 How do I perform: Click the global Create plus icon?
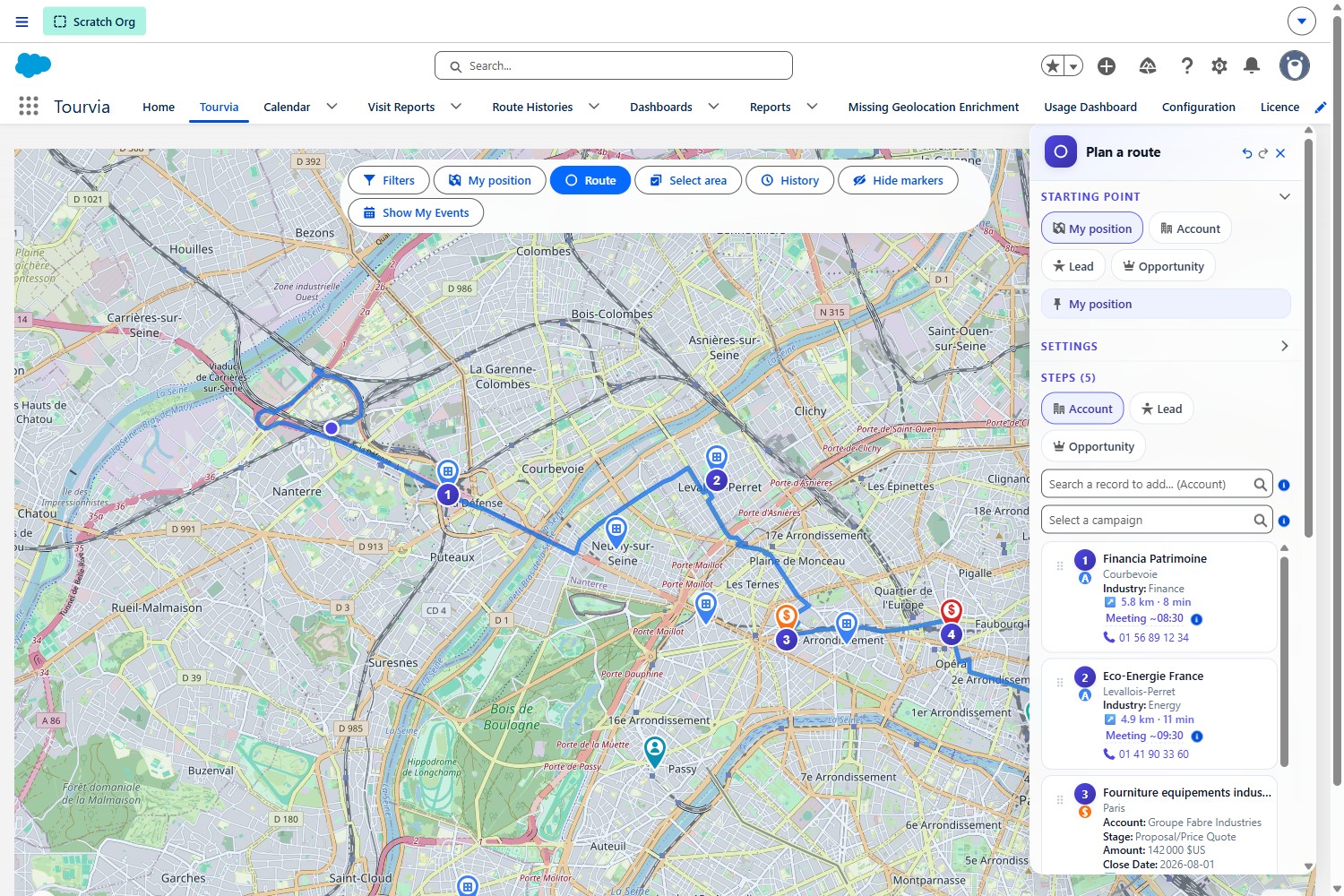point(1107,65)
